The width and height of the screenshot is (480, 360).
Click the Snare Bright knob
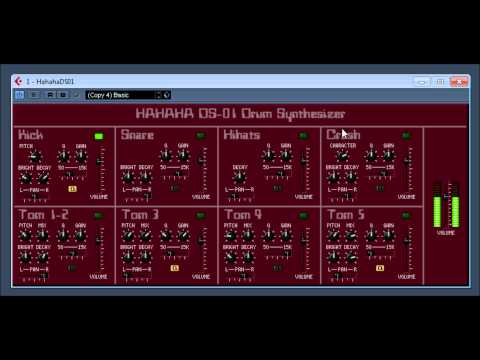coord(128,178)
